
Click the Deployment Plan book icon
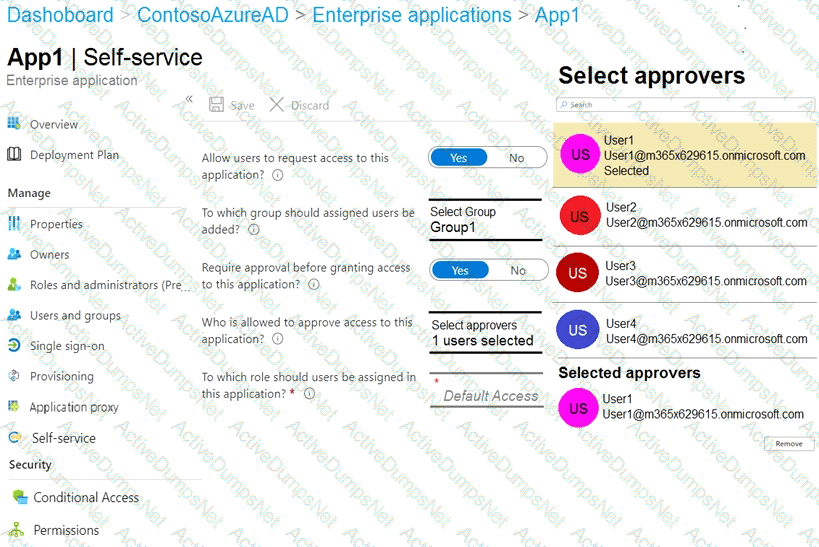tap(14, 154)
